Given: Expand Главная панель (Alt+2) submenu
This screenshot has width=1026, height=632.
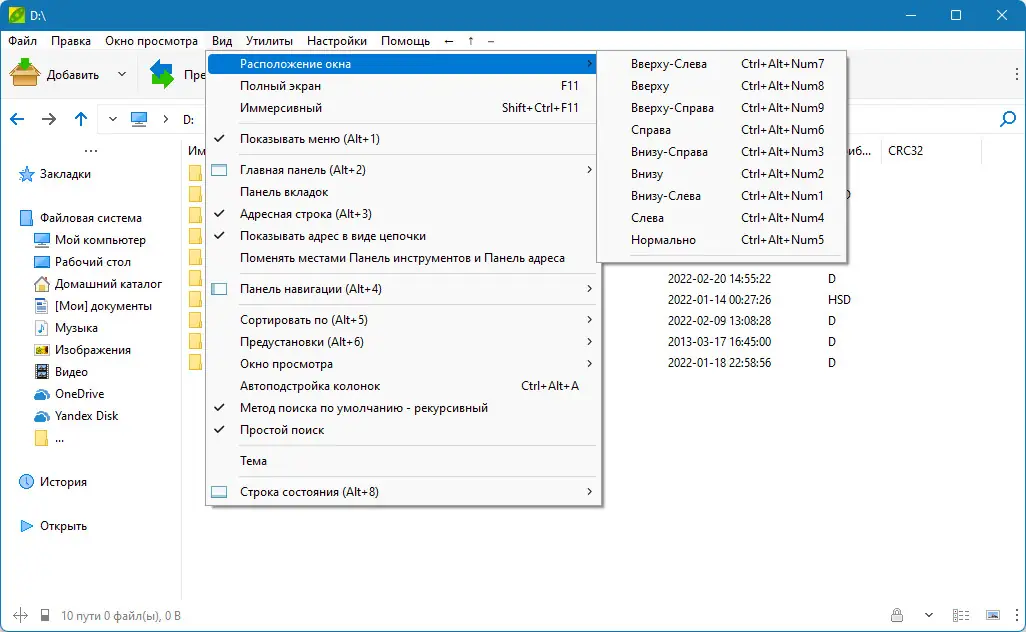Looking at the screenshot, I should 402,170.
